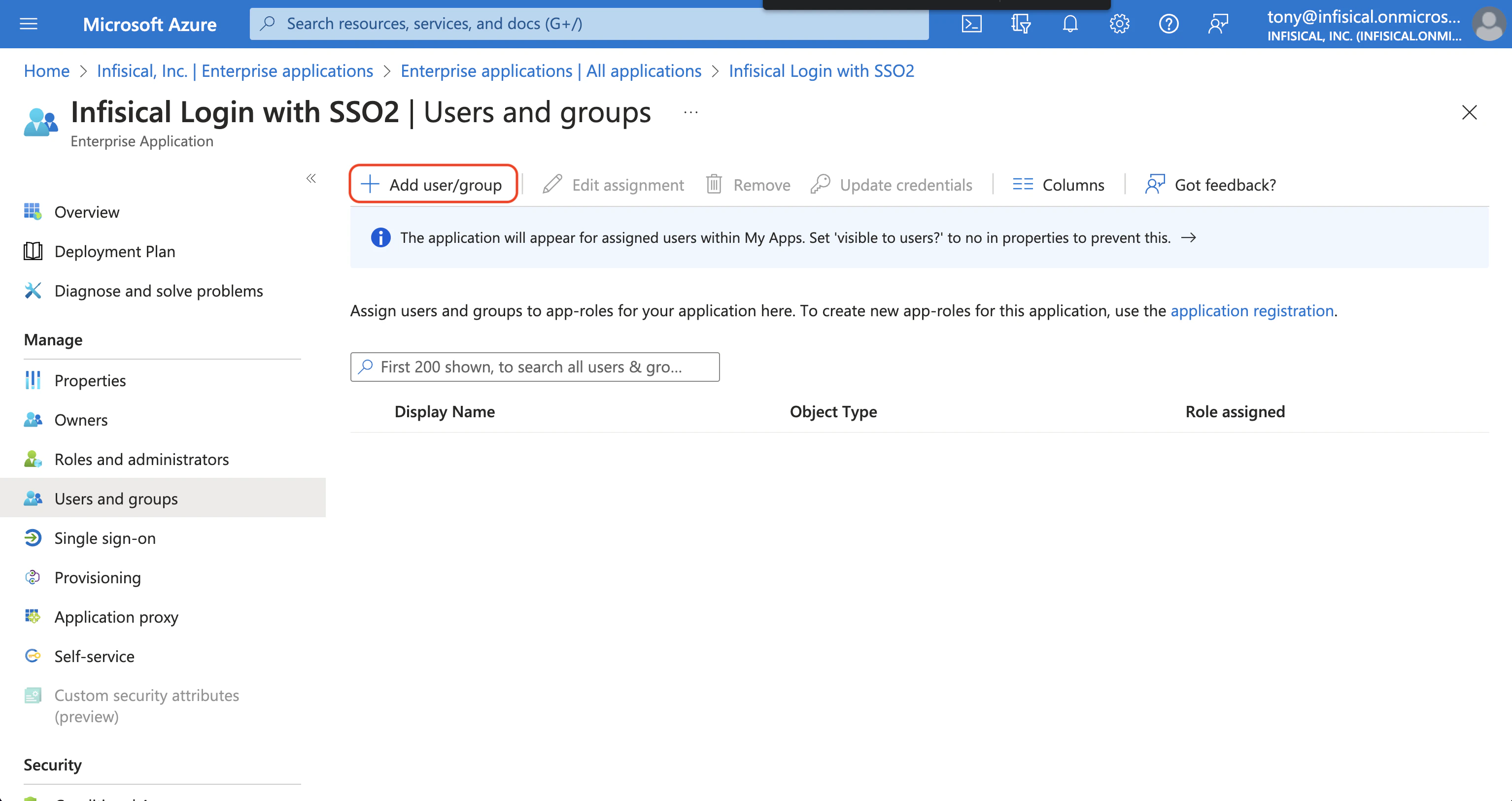The image size is (1512, 801).
Task: Click the Infisical Login enterprise app icon
Action: click(40, 122)
